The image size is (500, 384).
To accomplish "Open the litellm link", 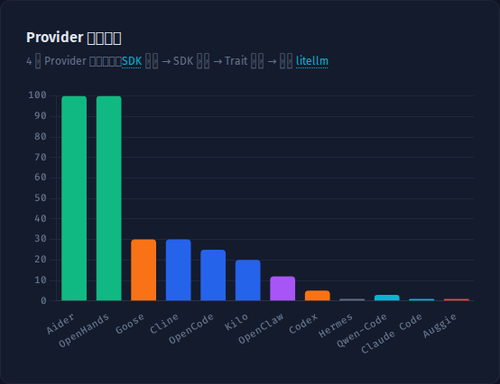I will tap(312, 61).
